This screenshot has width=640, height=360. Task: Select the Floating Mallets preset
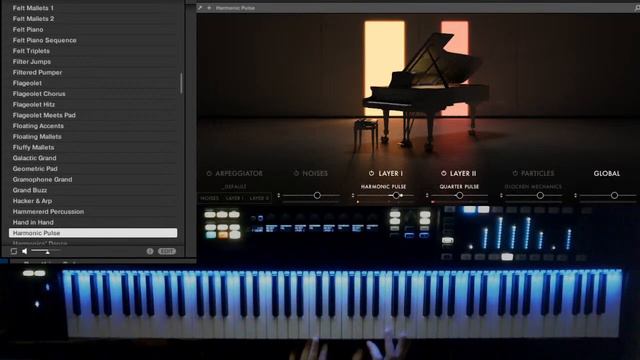[93, 137]
